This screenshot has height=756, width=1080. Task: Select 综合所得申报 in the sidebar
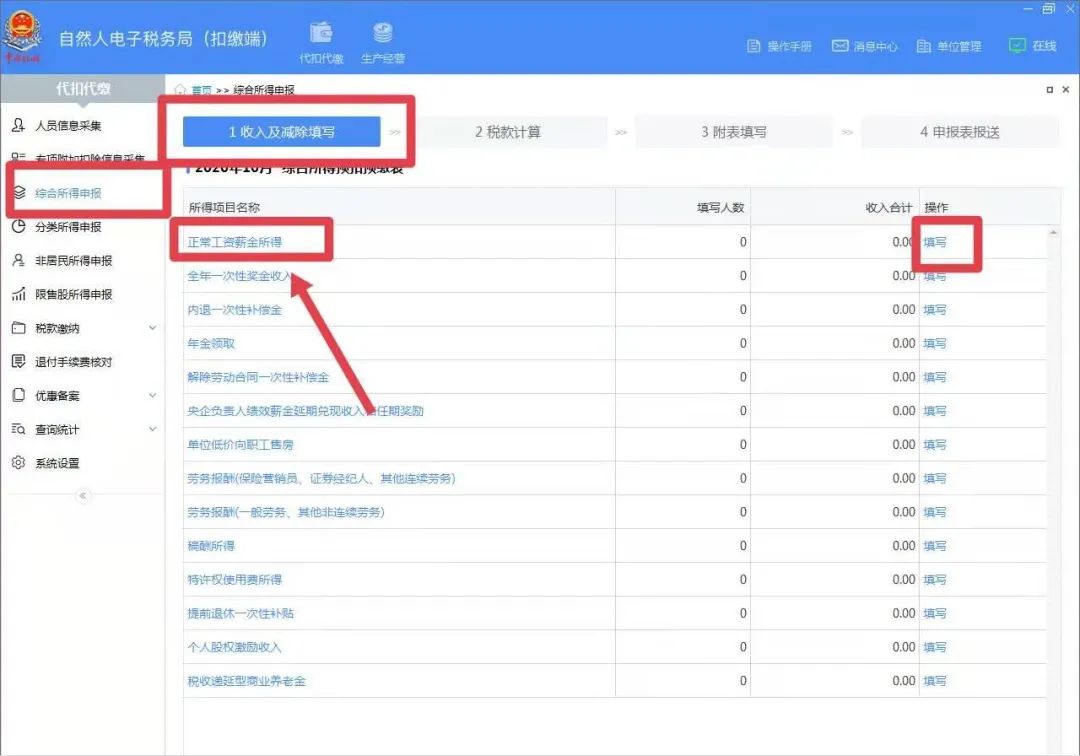click(x=68, y=193)
